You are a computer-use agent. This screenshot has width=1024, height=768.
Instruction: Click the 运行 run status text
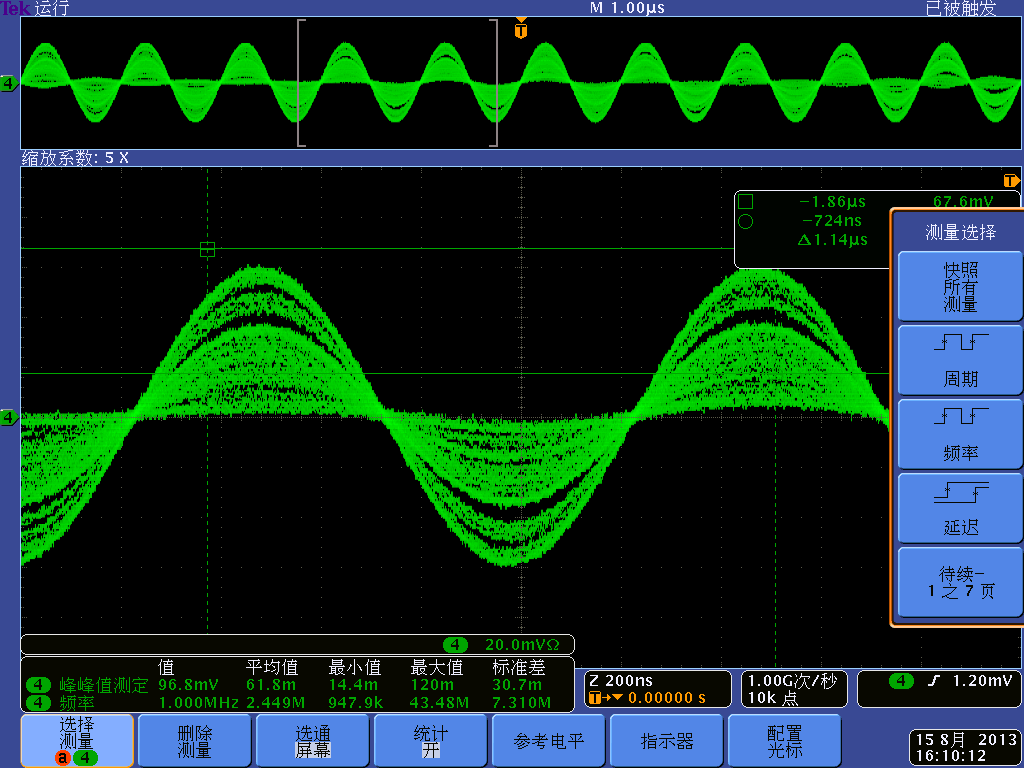[x=51, y=8]
